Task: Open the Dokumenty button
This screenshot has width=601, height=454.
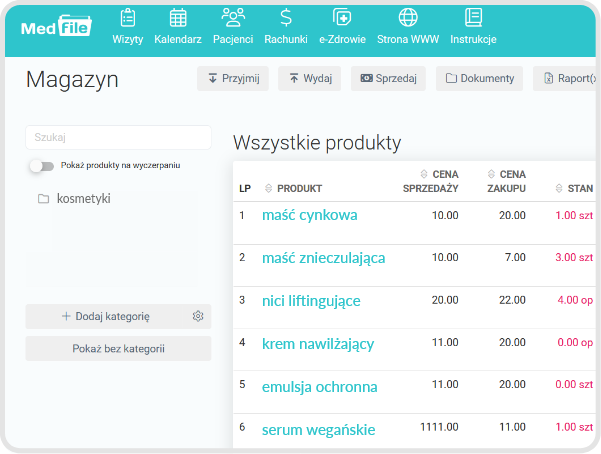Action: pos(479,78)
